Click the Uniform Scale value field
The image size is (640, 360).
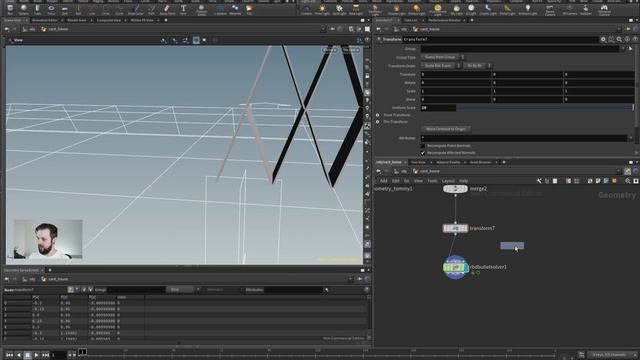(438, 108)
